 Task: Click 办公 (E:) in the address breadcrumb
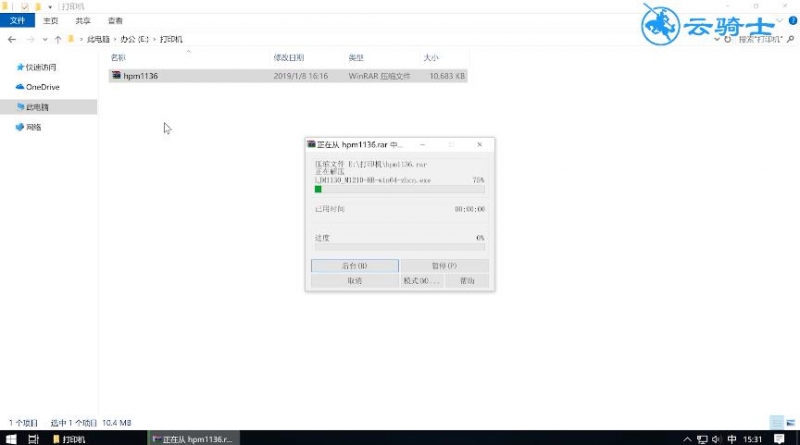134,39
